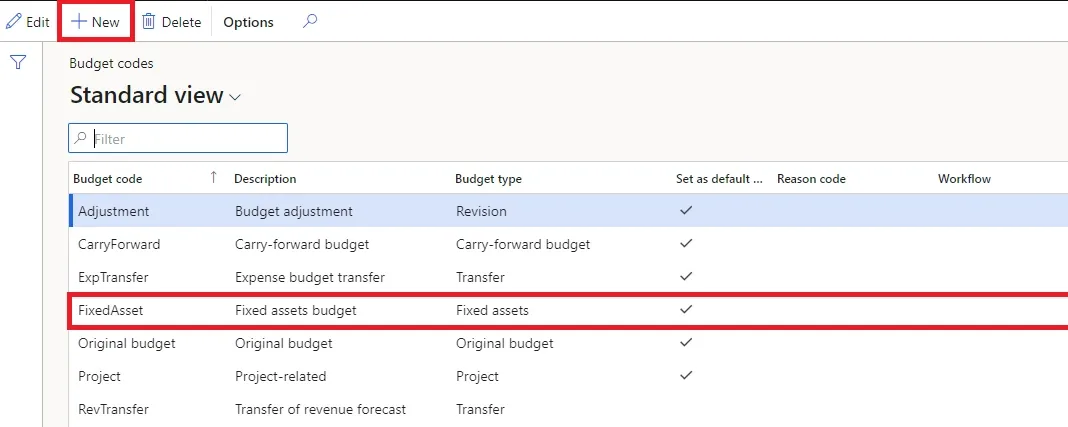
Task: Select the Project budget code cell
Action: click(x=99, y=376)
